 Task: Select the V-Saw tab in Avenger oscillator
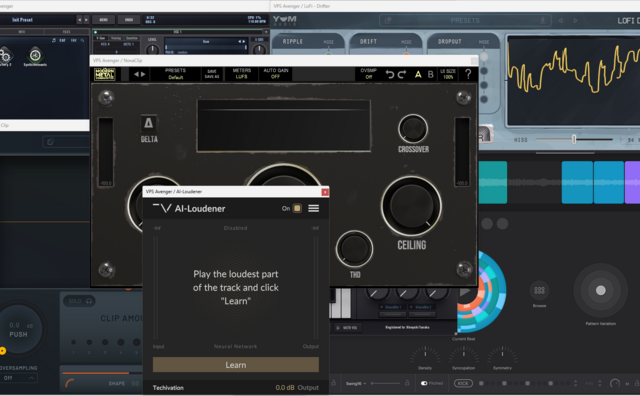pyautogui.click(x=102, y=38)
